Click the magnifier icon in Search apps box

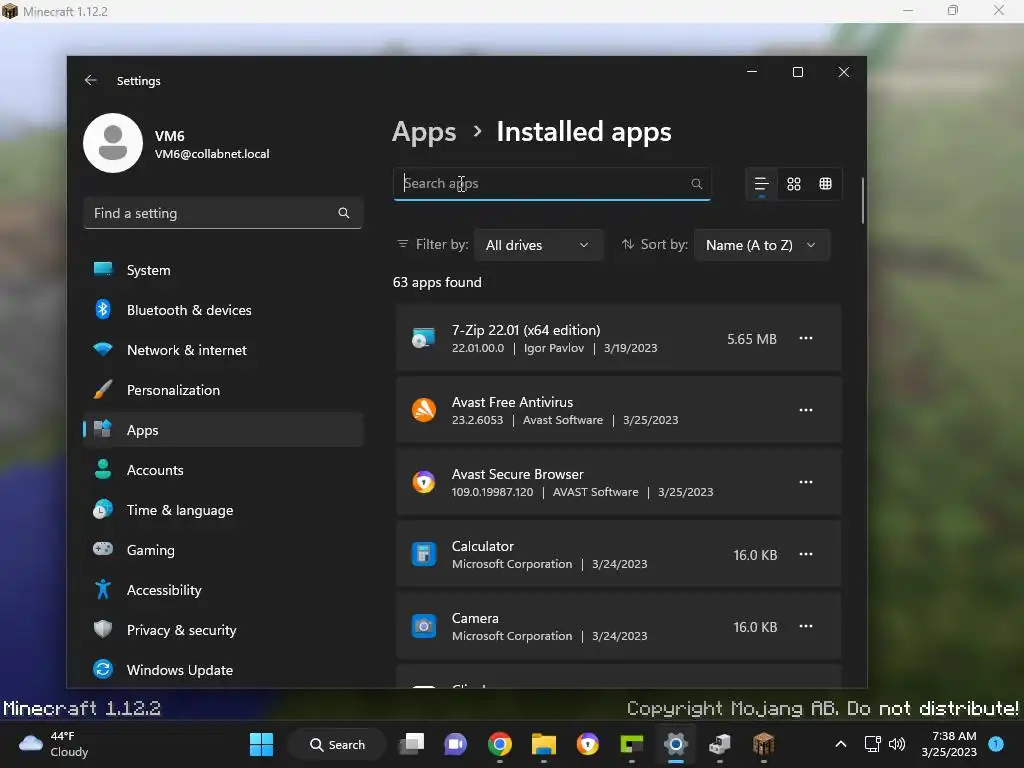pyautogui.click(x=697, y=184)
